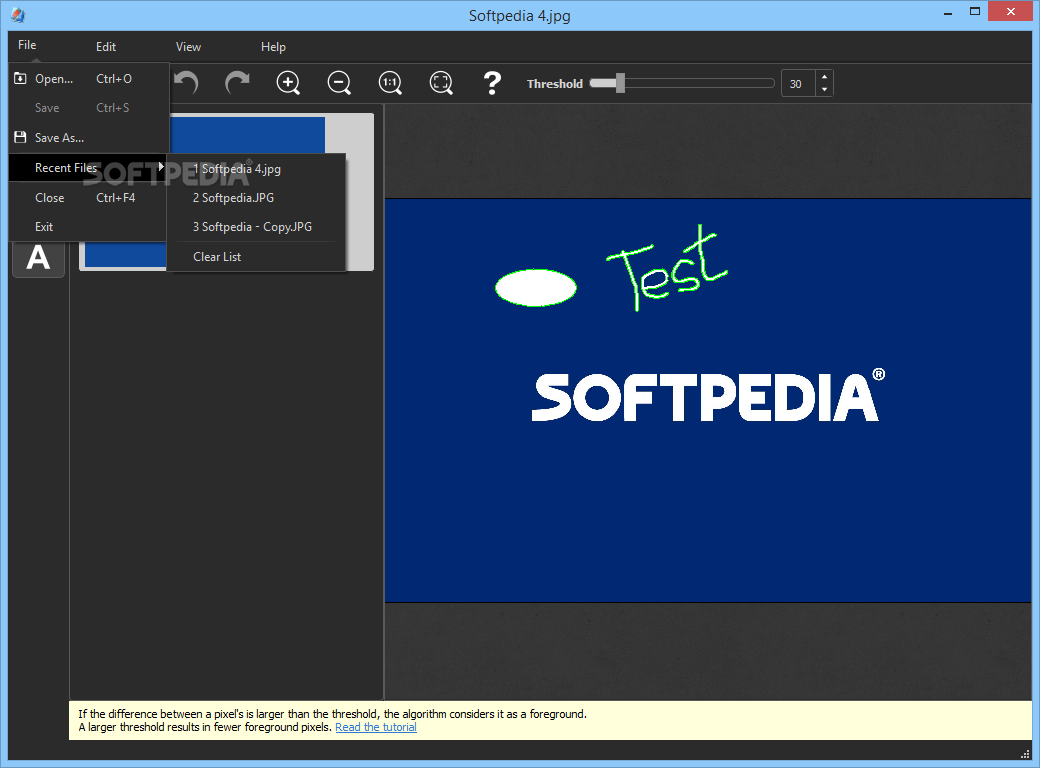
Task: Click the Zoom In magnifier icon
Action: point(288,83)
